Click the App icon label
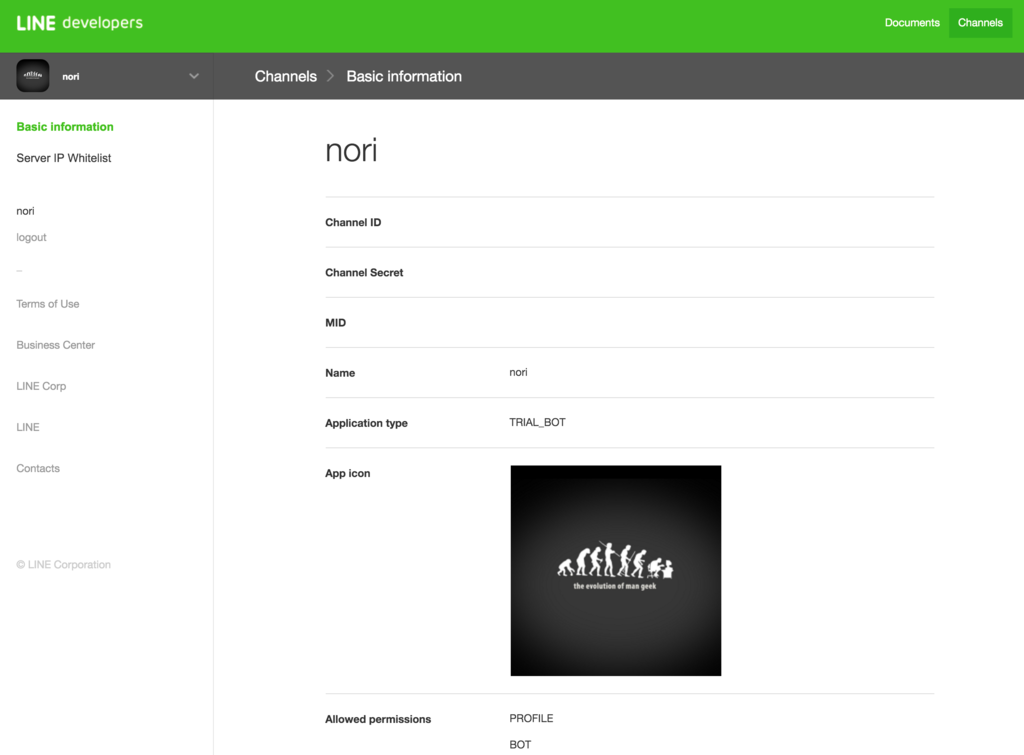The width and height of the screenshot is (1024, 755). coord(347,474)
